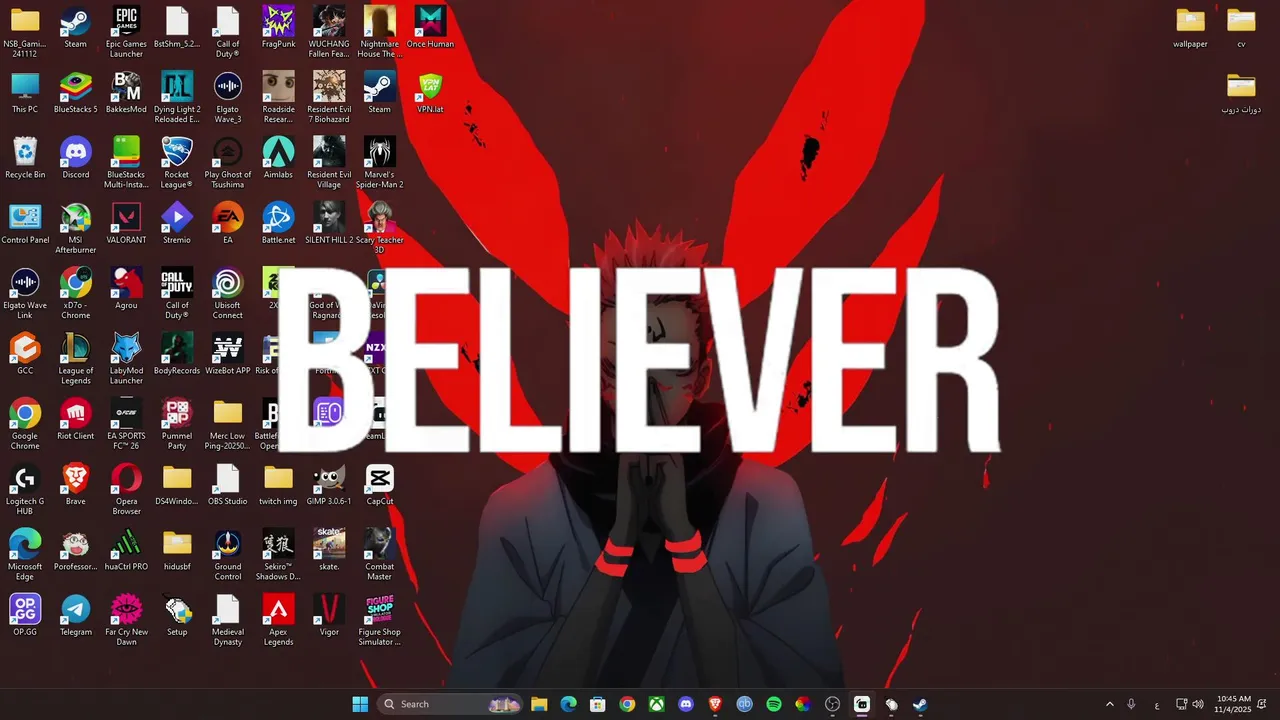Show hidden system tray icons
Screen dimensions: 1280x720
[x=1109, y=704]
